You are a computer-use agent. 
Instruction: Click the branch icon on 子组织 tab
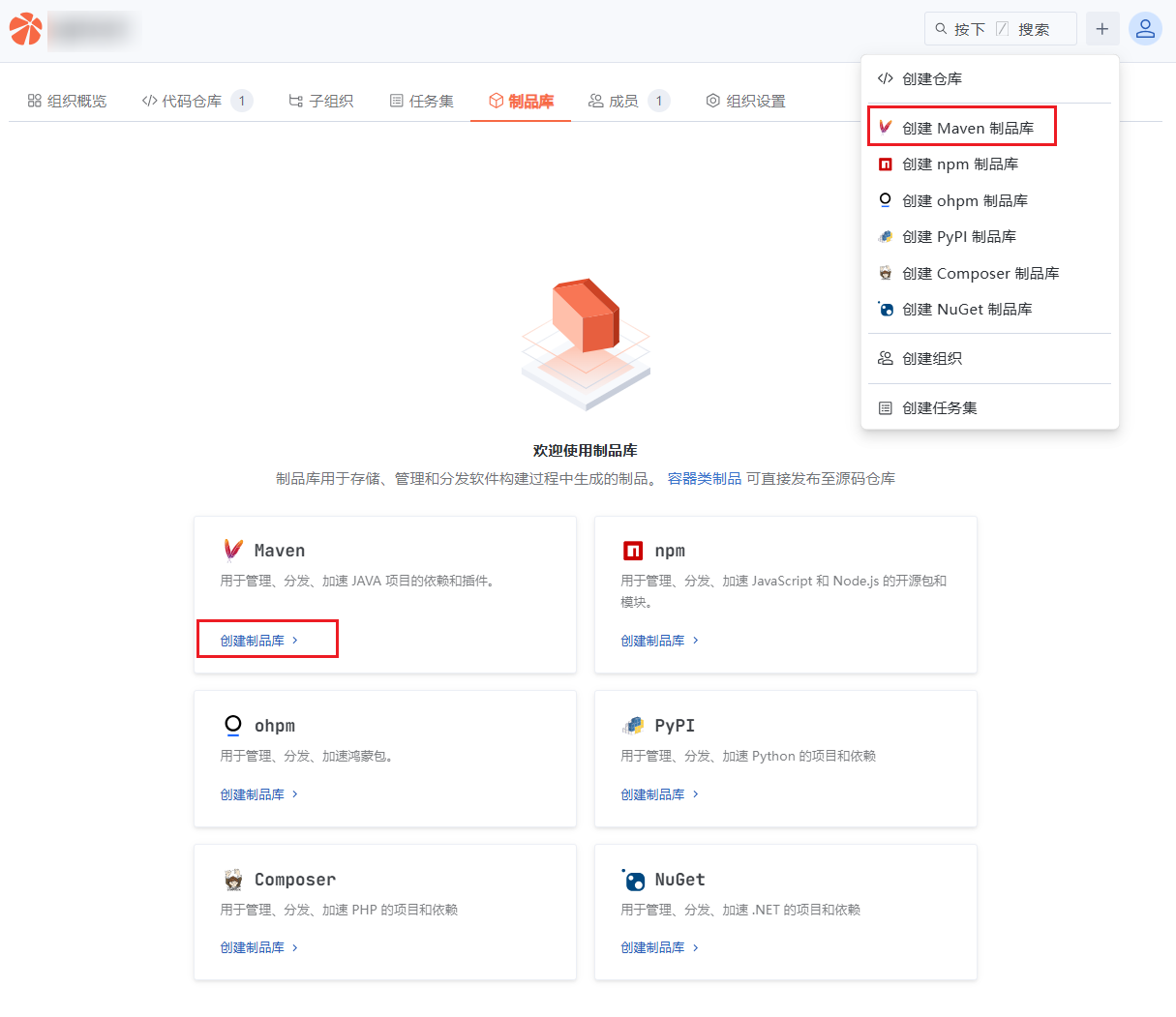[295, 101]
